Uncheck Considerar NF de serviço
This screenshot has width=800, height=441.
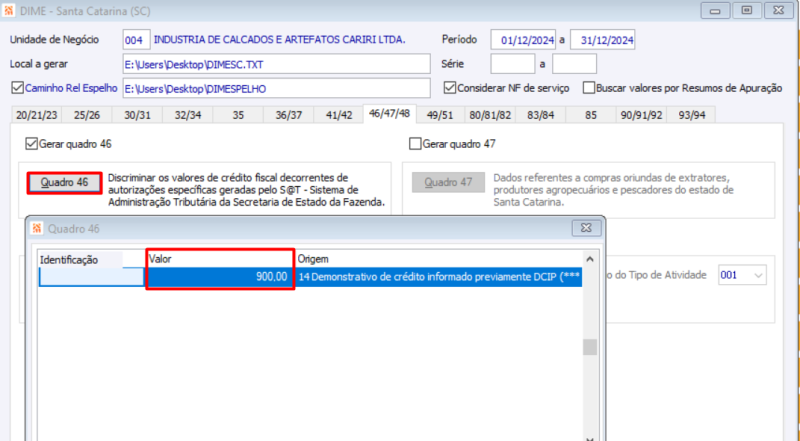tap(449, 88)
